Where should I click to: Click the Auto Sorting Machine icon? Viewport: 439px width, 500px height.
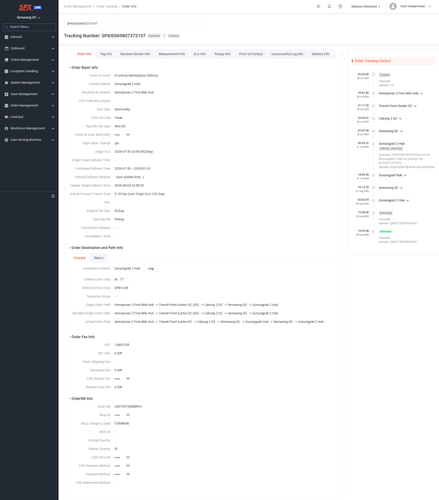click(x=6, y=140)
